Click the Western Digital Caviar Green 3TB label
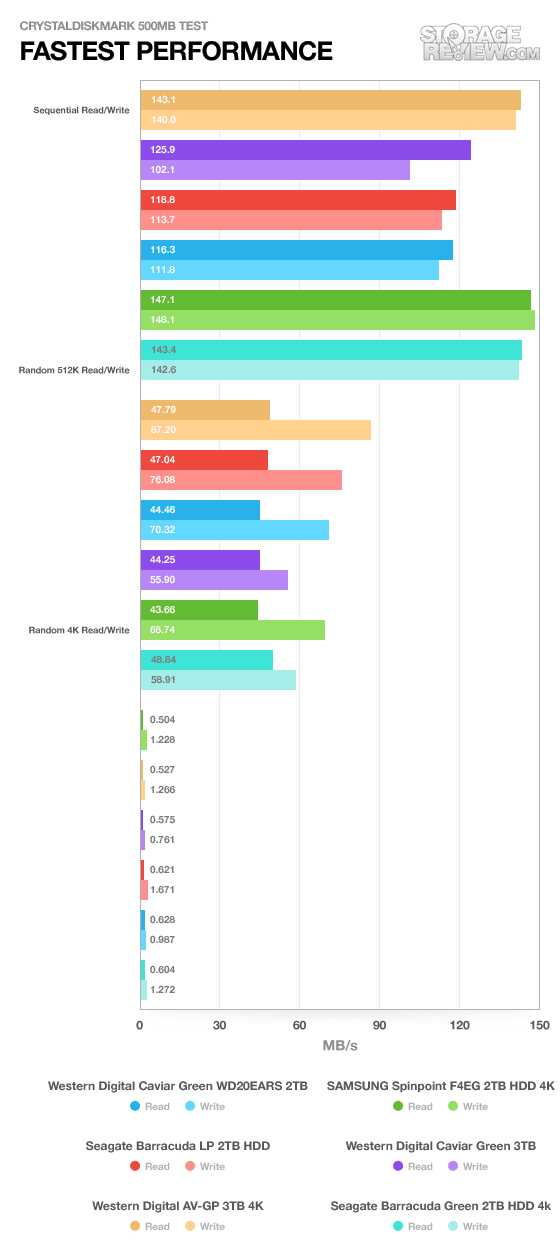 pos(441,1146)
